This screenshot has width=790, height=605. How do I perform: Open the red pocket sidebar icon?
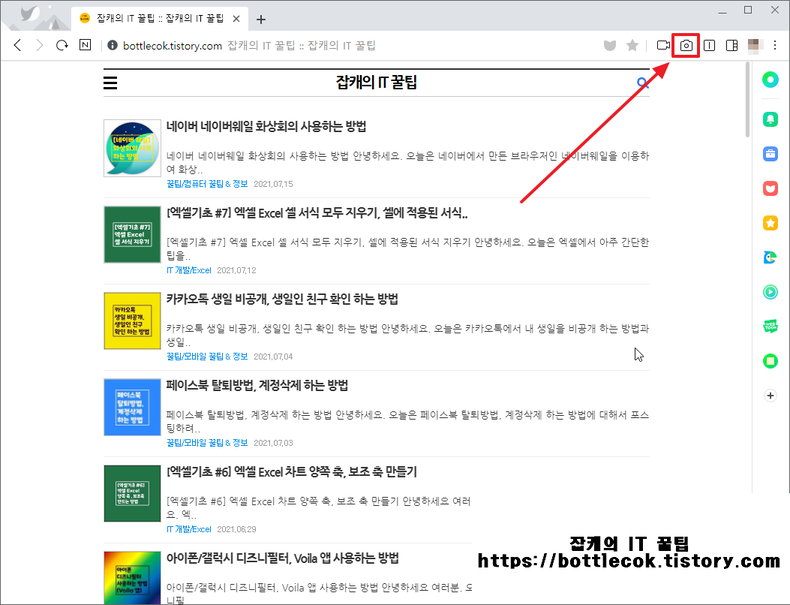point(770,188)
